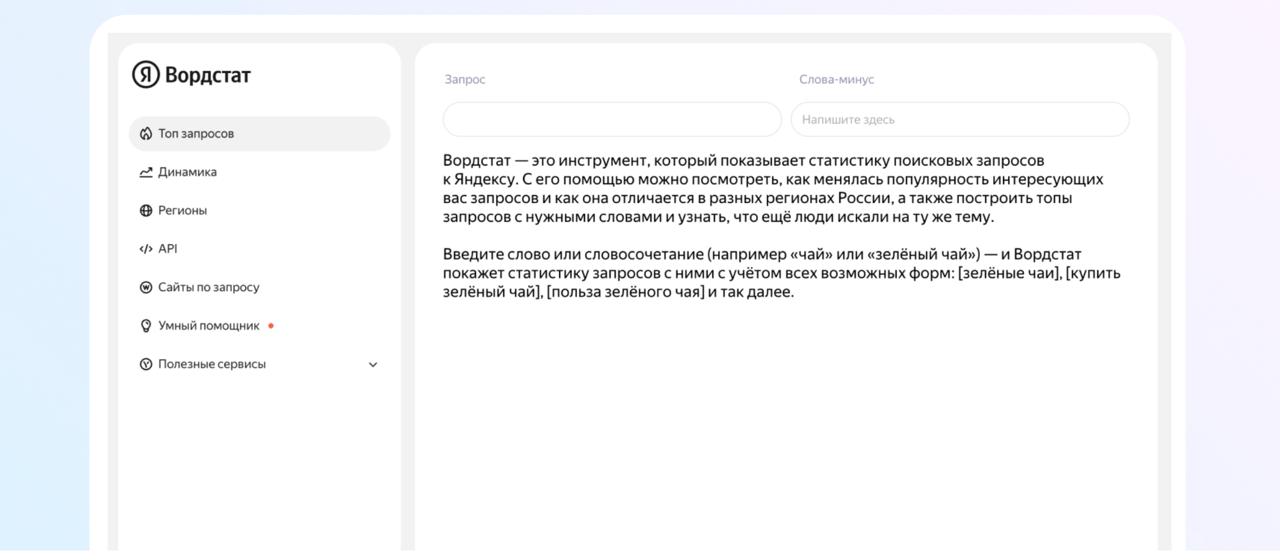This screenshot has width=1280, height=560.
Task: Click the lightbulb icon beside Умный помощник
Action: [146, 326]
